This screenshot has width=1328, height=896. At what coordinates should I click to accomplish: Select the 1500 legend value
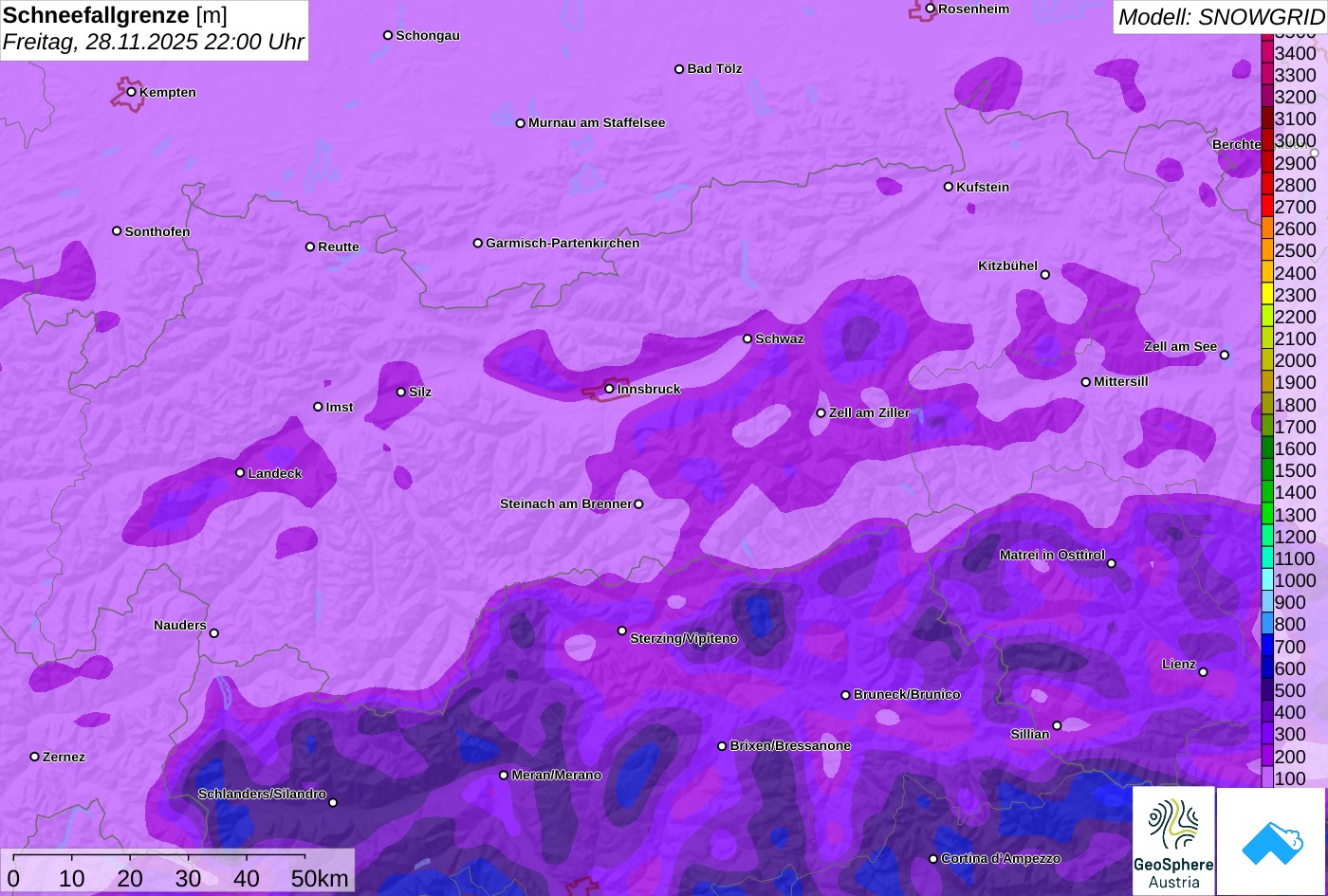tap(1296, 470)
